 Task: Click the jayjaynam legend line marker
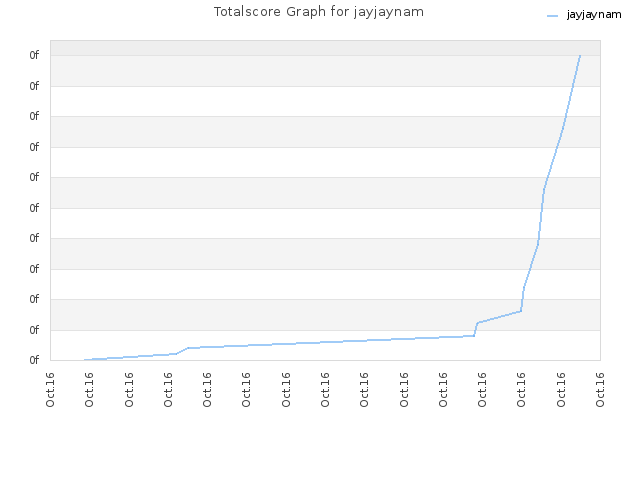[552, 16]
